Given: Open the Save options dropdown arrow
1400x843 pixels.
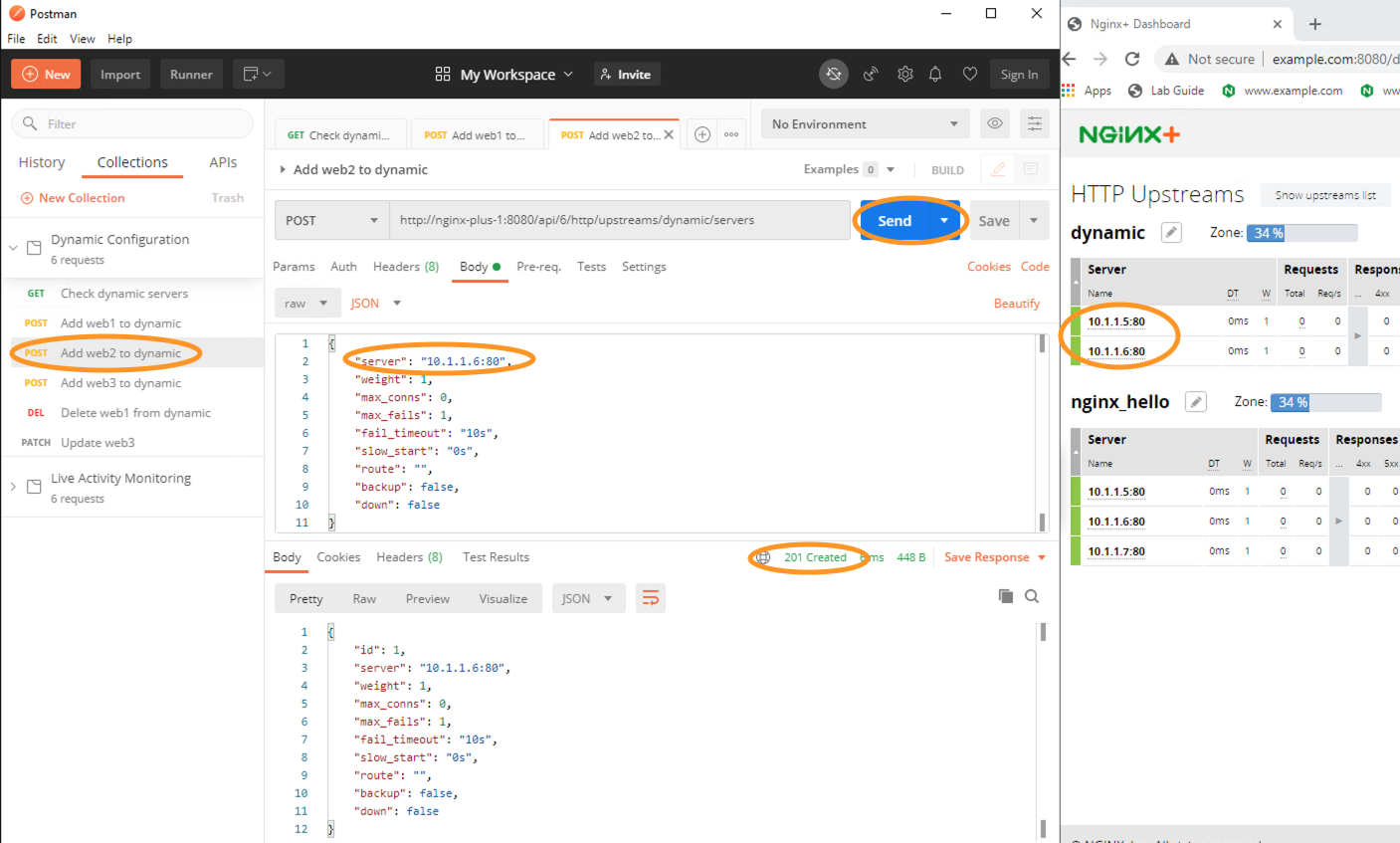Looking at the screenshot, I should coord(1034,221).
